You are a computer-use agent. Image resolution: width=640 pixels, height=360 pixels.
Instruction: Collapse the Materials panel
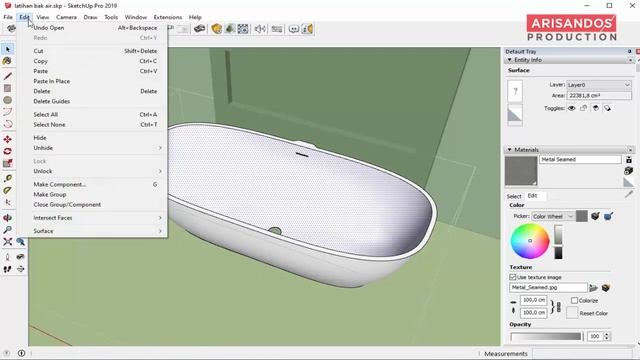[x=509, y=150]
